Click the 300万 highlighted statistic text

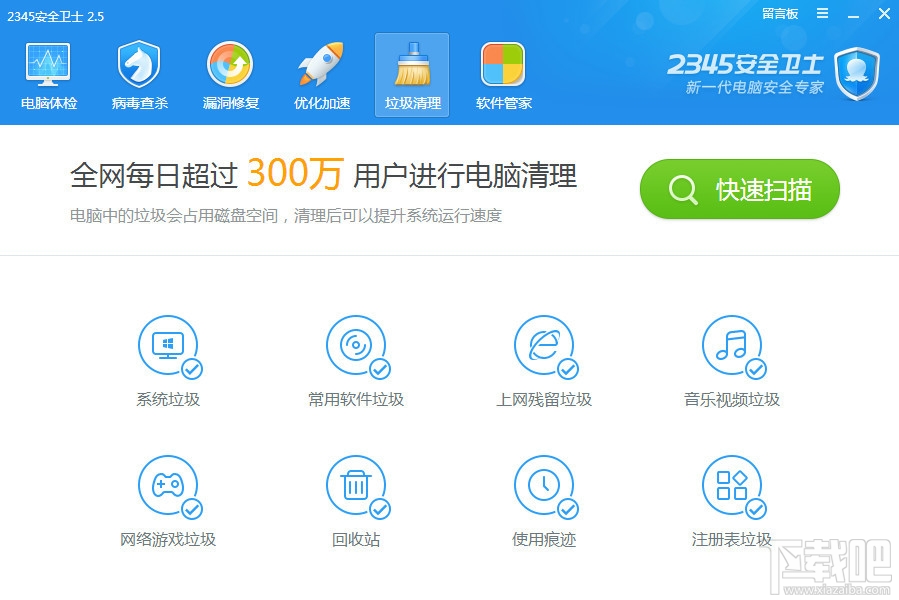(295, 174)
